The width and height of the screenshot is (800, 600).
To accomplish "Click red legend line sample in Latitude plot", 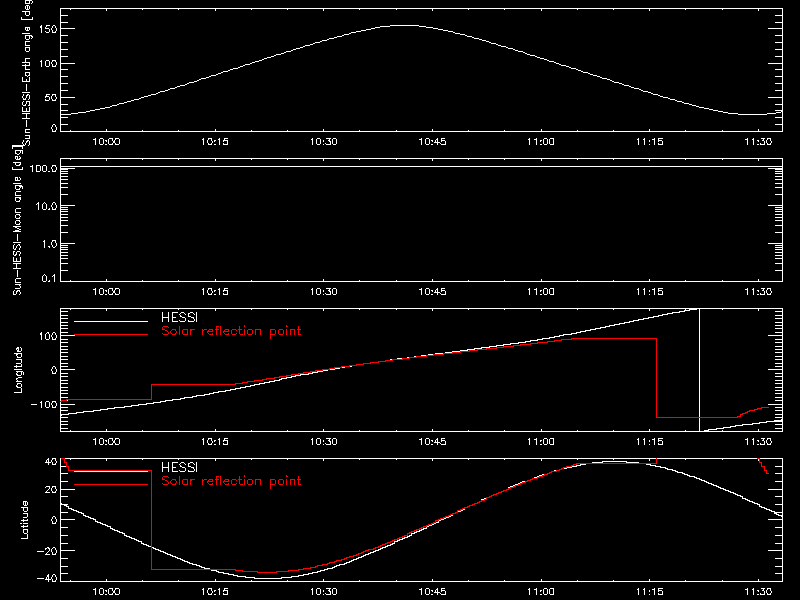I will [111, 485].
